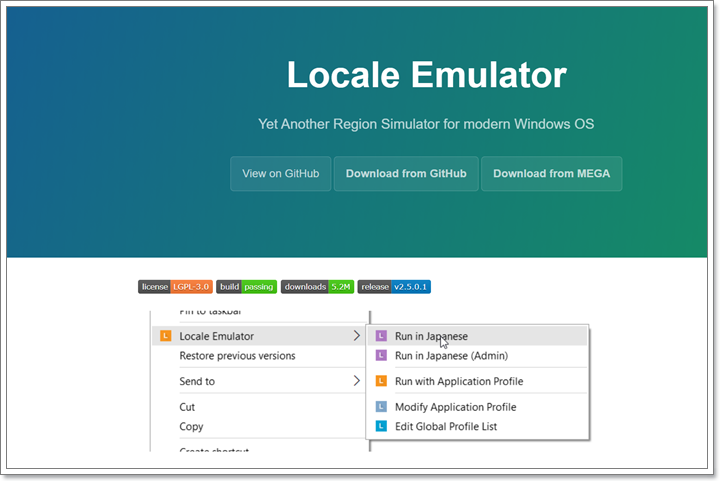Click the purple icon beside Run in Japanese (Admin)

click(381, 355)
